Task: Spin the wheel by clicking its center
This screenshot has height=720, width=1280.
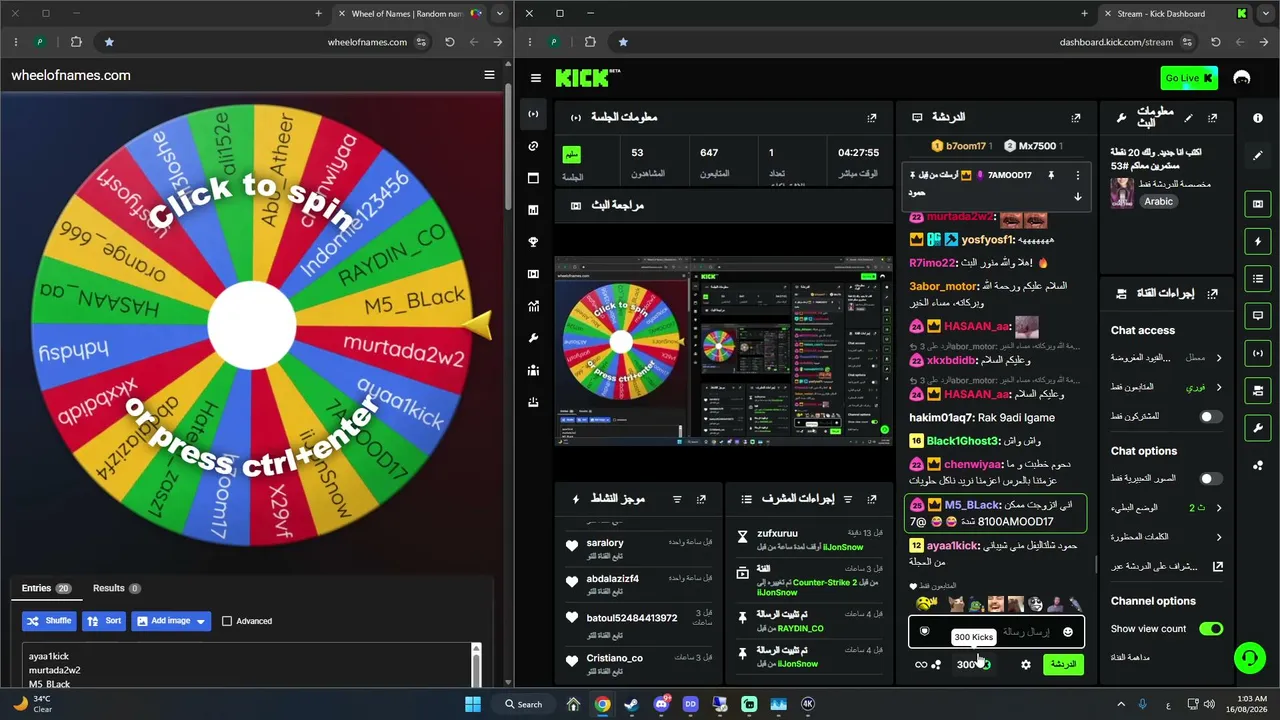Action: point(252,326)
